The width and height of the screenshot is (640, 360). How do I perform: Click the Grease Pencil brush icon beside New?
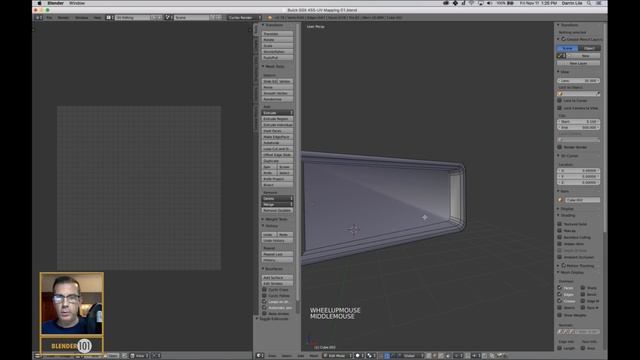[x=561, y=56]
